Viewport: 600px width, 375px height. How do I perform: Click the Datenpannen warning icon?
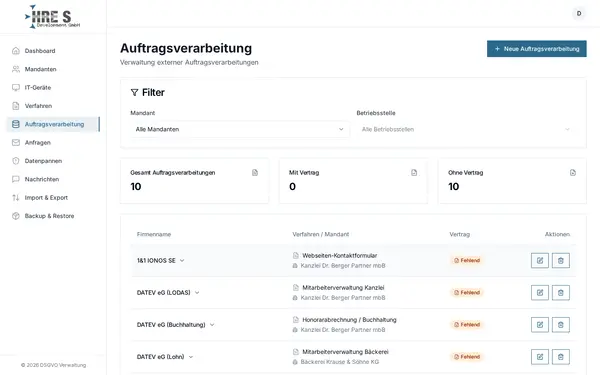(16, 161)
